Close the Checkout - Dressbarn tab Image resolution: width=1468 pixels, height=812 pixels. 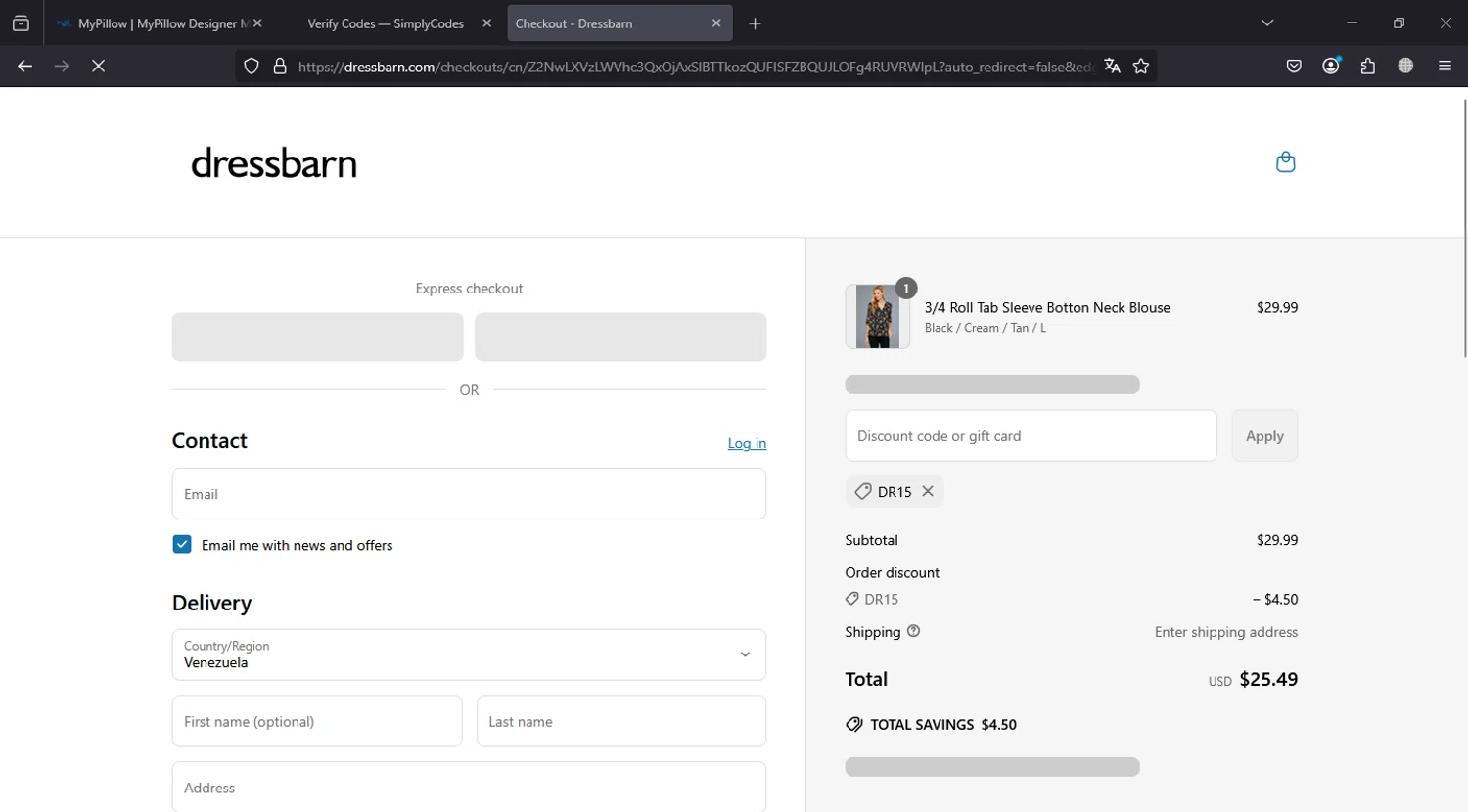tap(716, 23)
